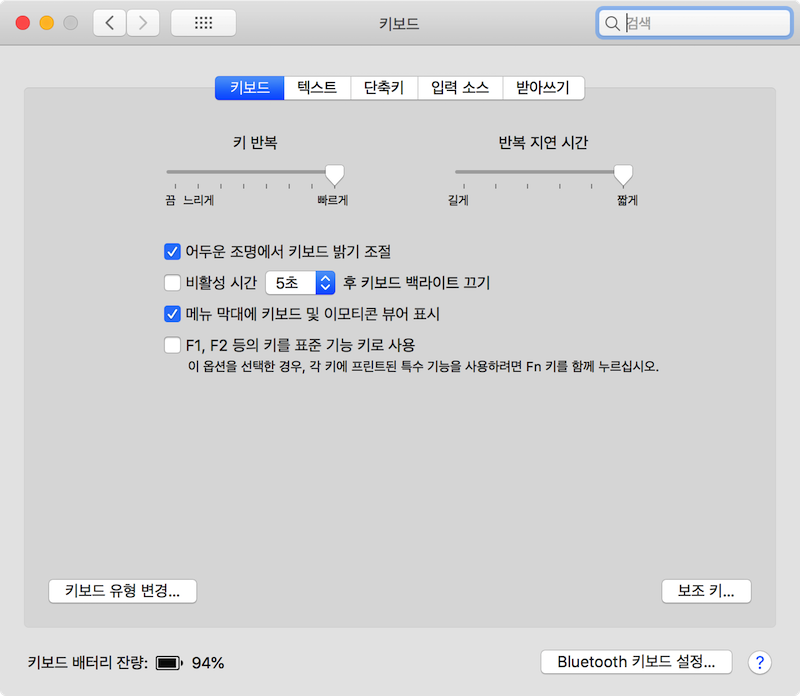
Task: Click the 키 반복 slider handle
Action: point(335,175)
